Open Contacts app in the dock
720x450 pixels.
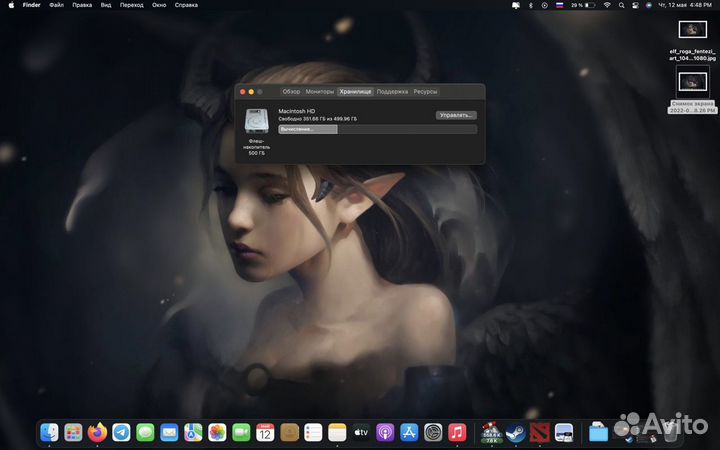289,433
